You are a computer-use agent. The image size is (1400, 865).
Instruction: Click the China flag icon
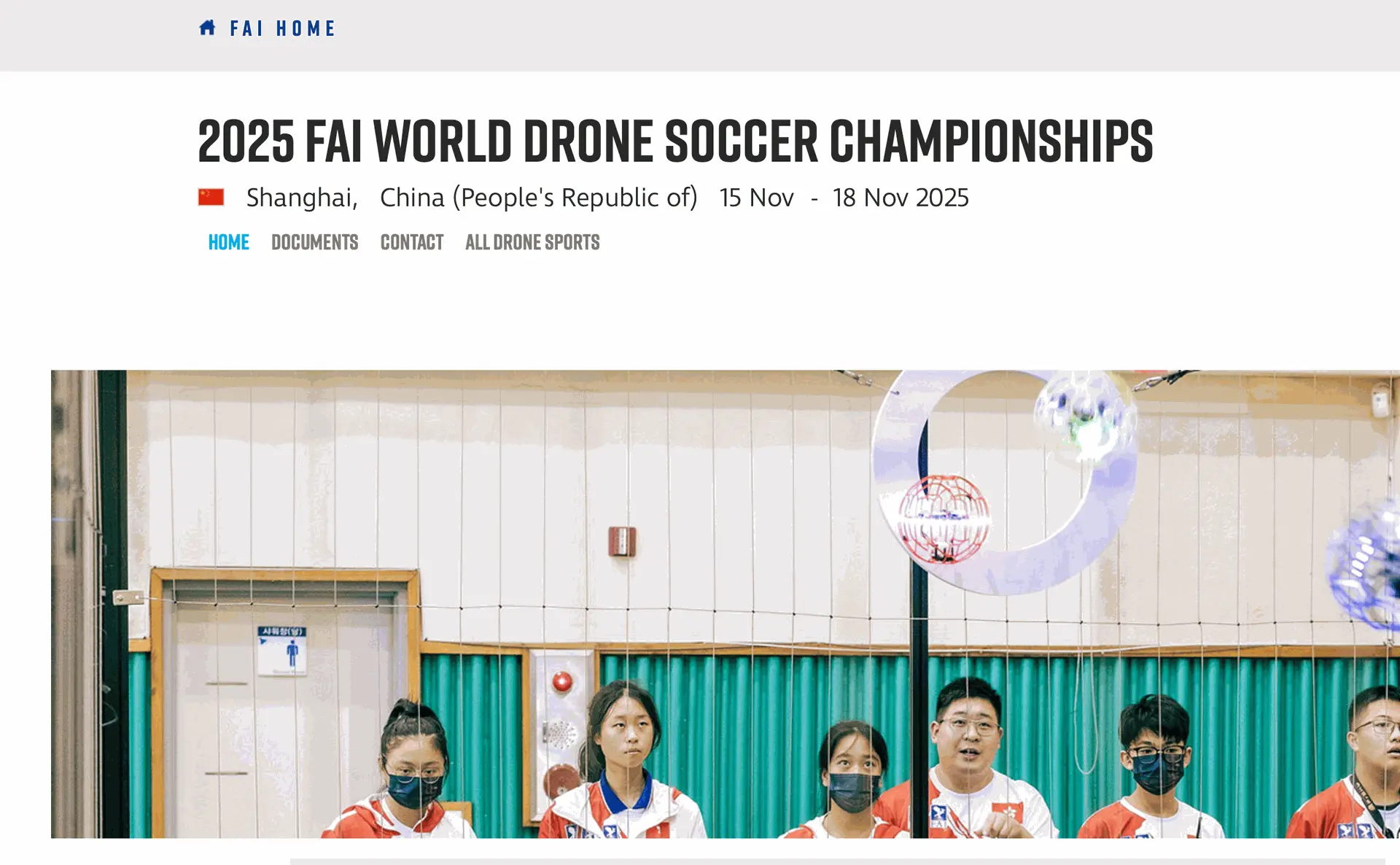pos(211,197)
